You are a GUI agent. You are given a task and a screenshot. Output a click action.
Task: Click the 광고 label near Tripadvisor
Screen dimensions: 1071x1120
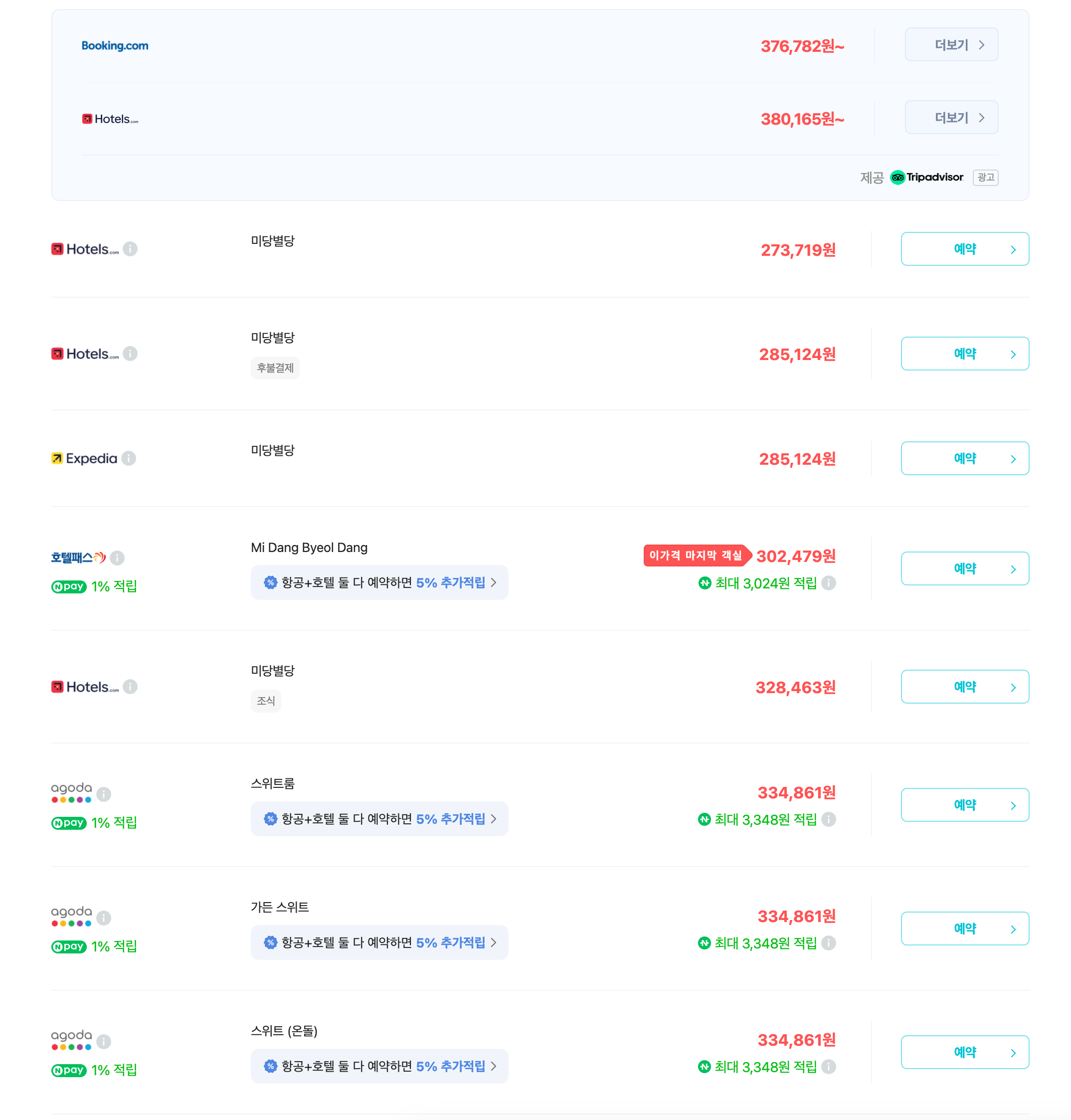coord(985,178)
